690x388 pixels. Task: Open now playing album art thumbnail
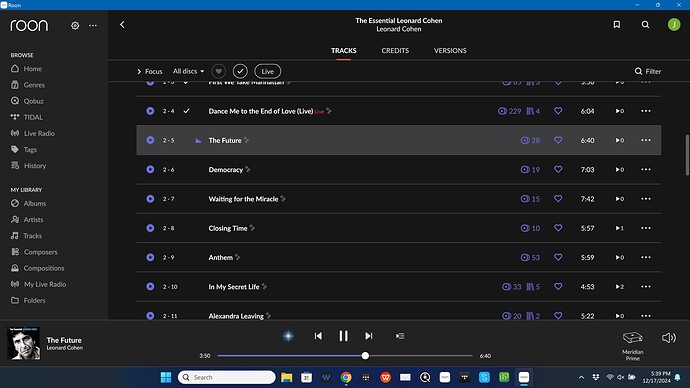[23, 343]
